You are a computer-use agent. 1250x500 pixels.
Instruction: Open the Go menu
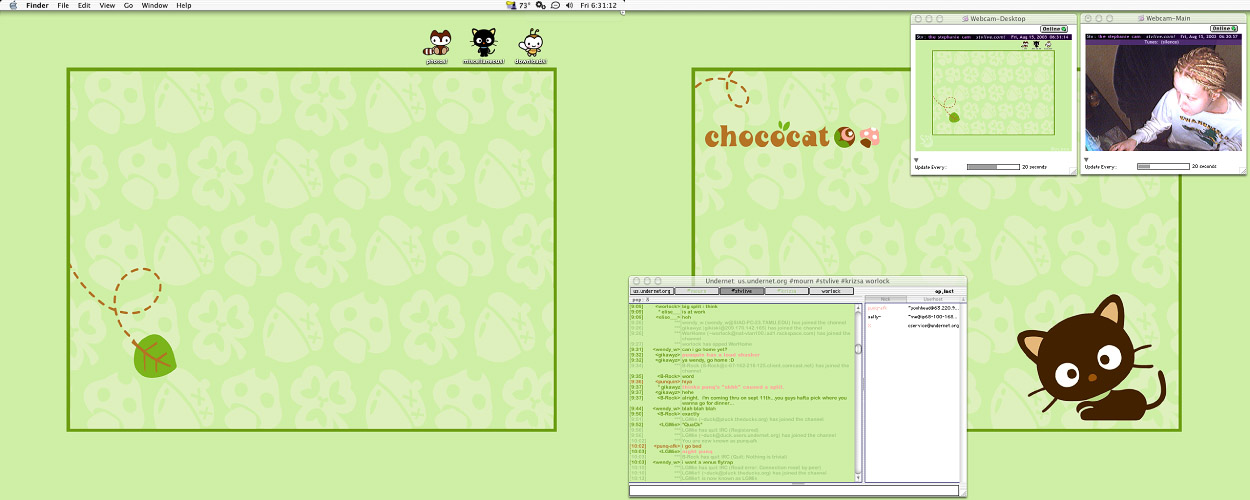(x=128, y=5)
